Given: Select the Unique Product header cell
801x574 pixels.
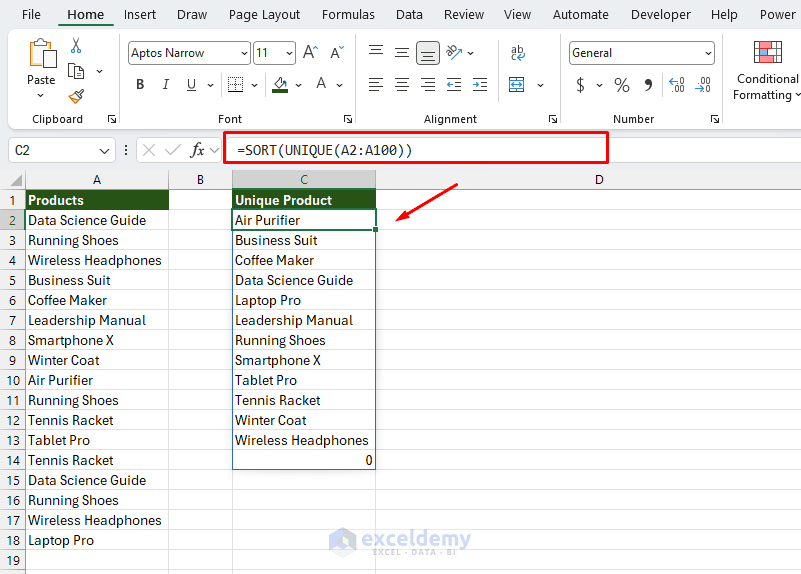Looking at the screenshot, I should [304, 200].
